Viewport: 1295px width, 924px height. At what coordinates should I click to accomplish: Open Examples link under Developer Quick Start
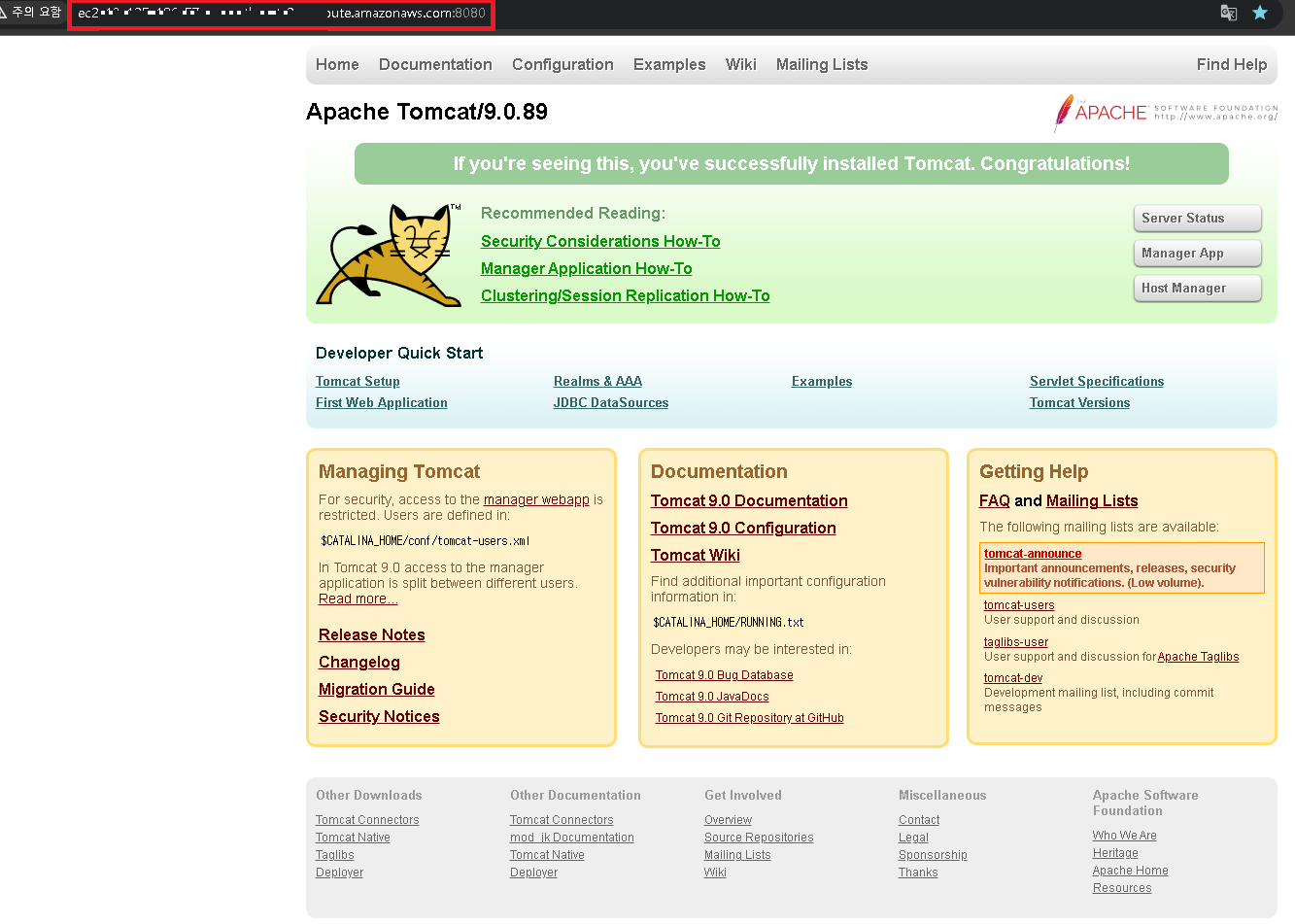[x=822, y=381]
